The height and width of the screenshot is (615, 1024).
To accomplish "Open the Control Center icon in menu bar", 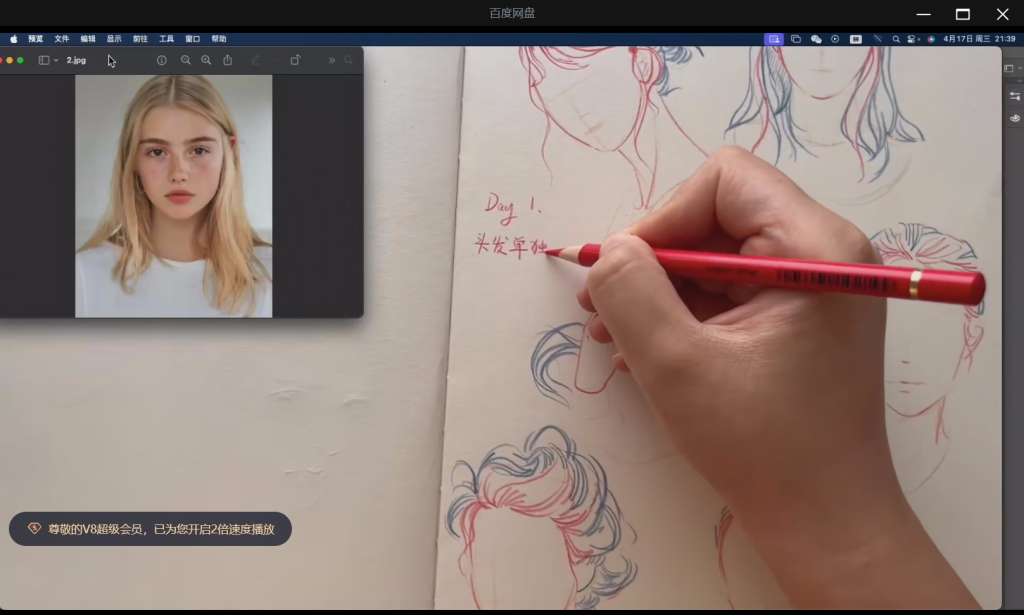I will pos(913,39).
